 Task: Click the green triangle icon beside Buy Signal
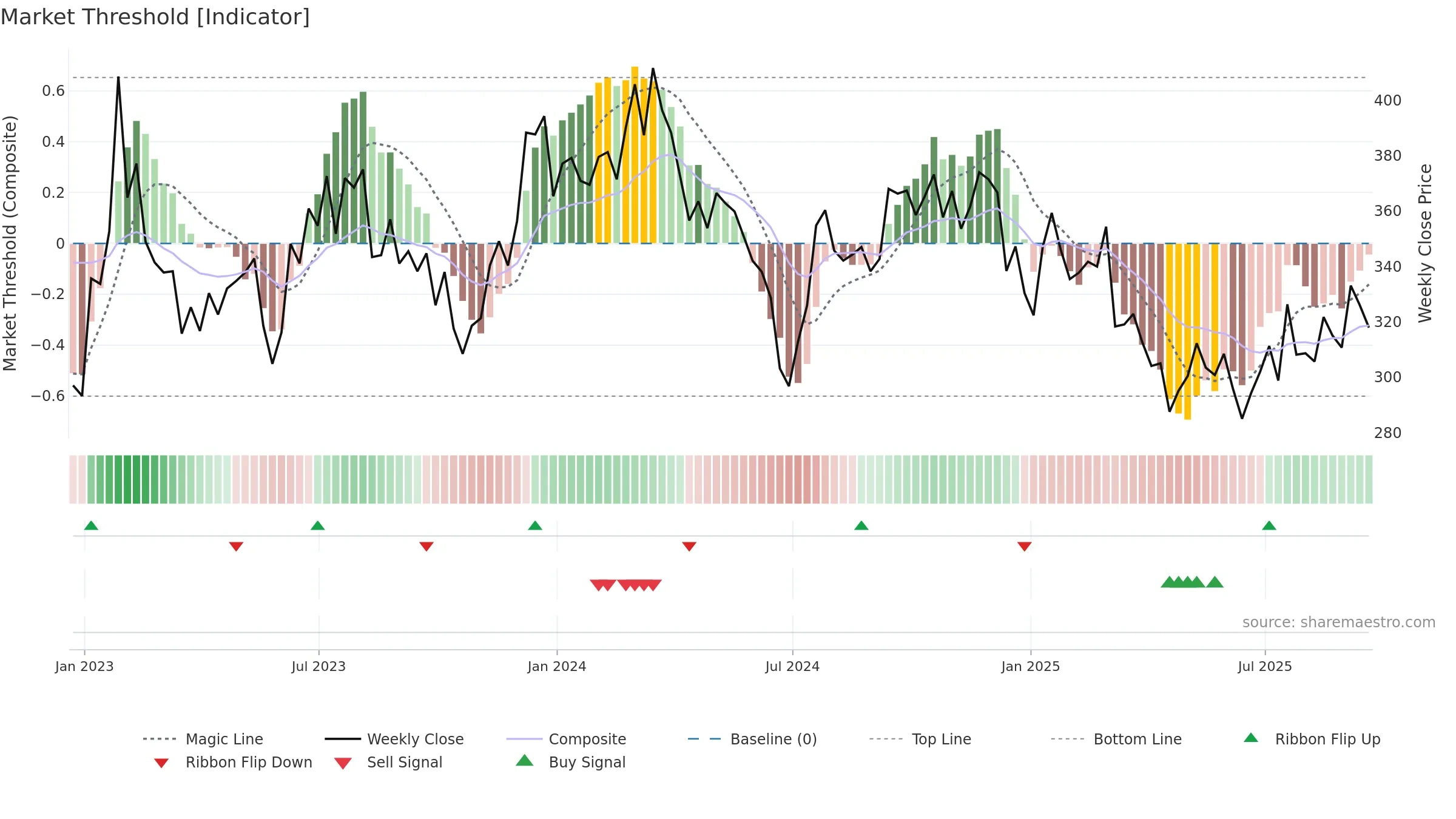click(525, 760)
